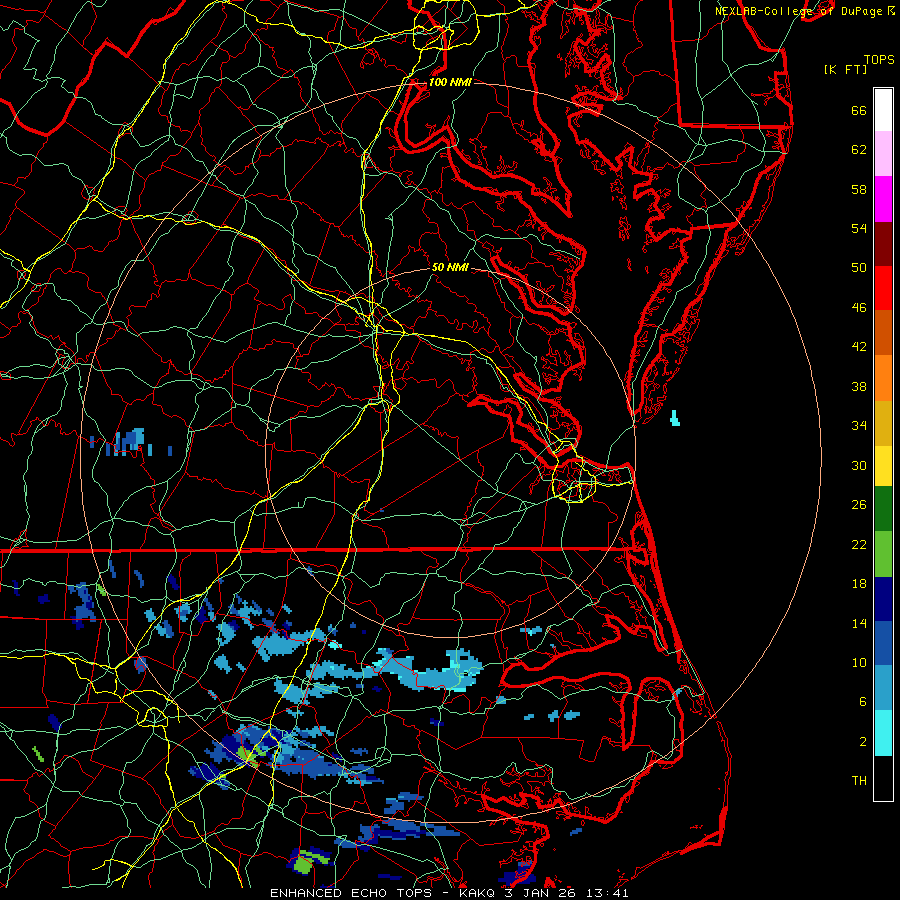This screenshot has height=900, width=900.
Task: Click the 42 legend value
Action: 859,347
